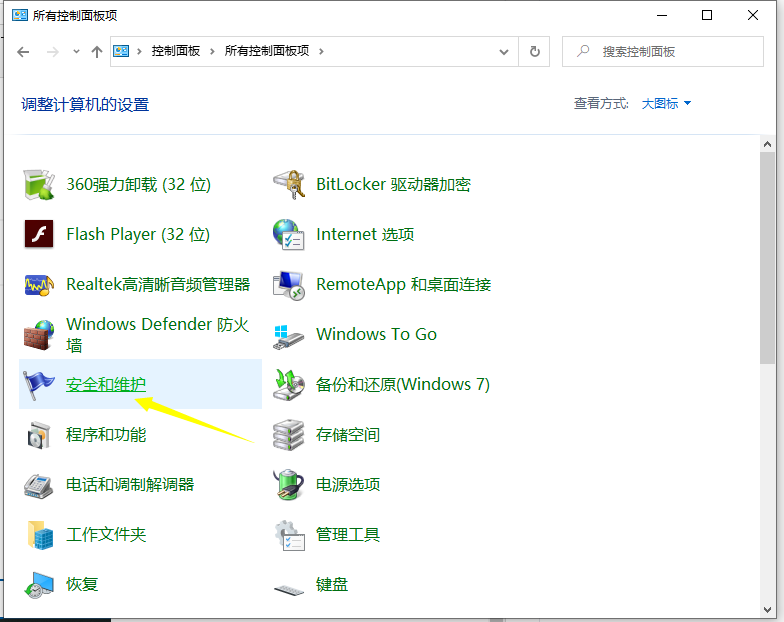Open the Flash Player red icon
The height and width of the screenshot is (622, 784).
click(39, 234)
